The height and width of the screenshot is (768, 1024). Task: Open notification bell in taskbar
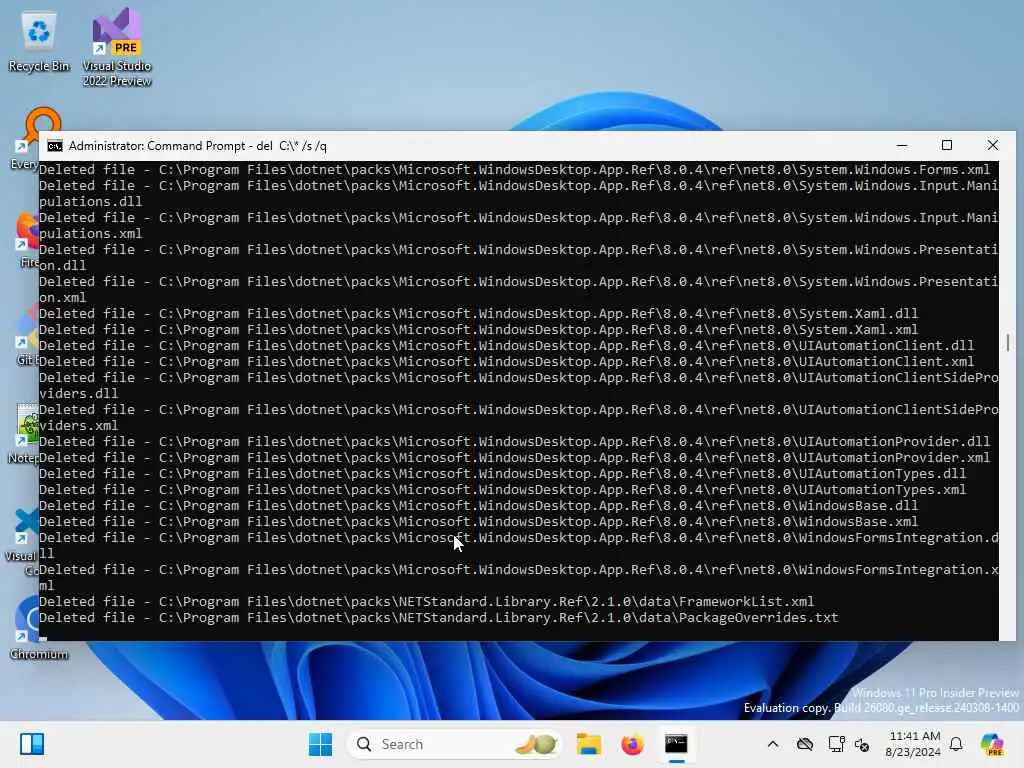956,744
